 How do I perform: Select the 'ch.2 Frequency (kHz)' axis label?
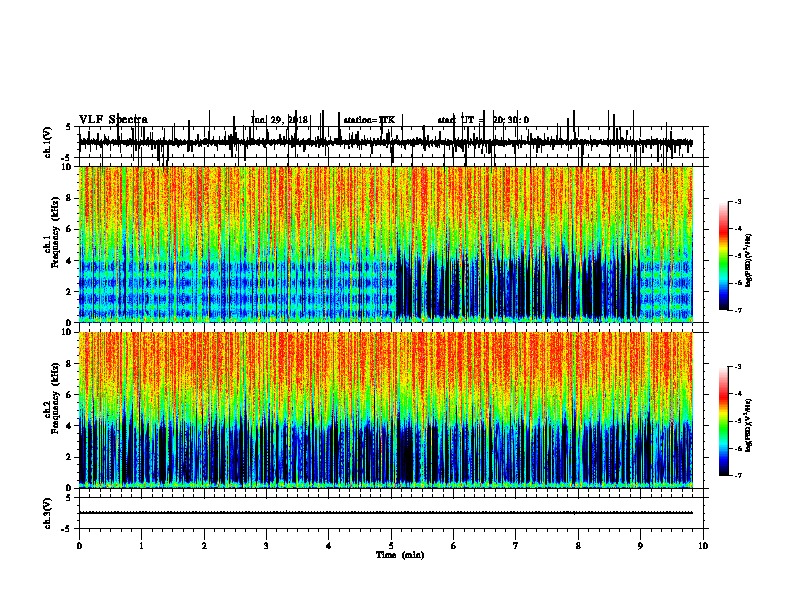click(x=52, y=398)
